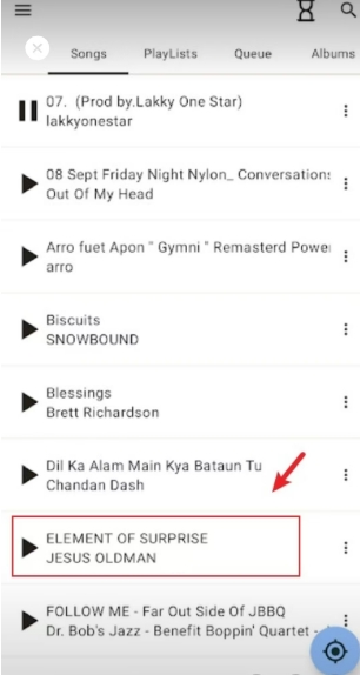Play ELEMENT OF SURPRISE track

(29, 548)
